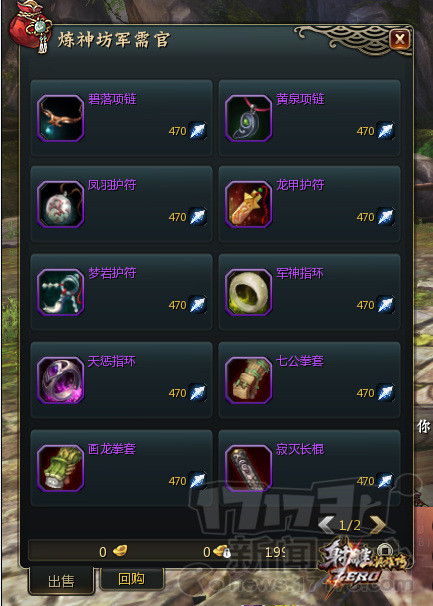The image size is (433, 606).
Task: Choose the 七公拳套 gloves icon
Action: [249, 380]
